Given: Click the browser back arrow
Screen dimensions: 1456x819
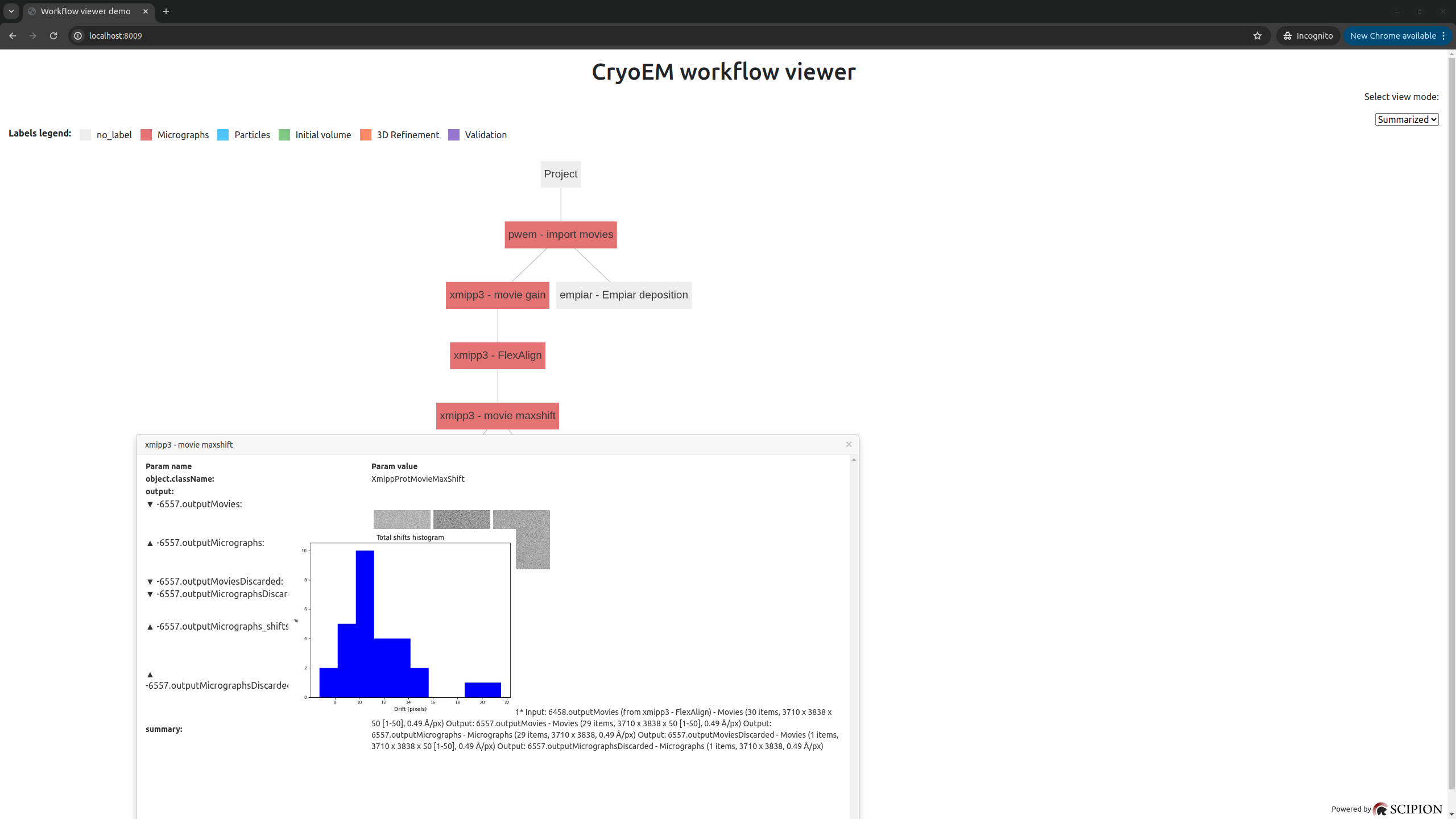Looking at the screenshot, I should [13, 36].
